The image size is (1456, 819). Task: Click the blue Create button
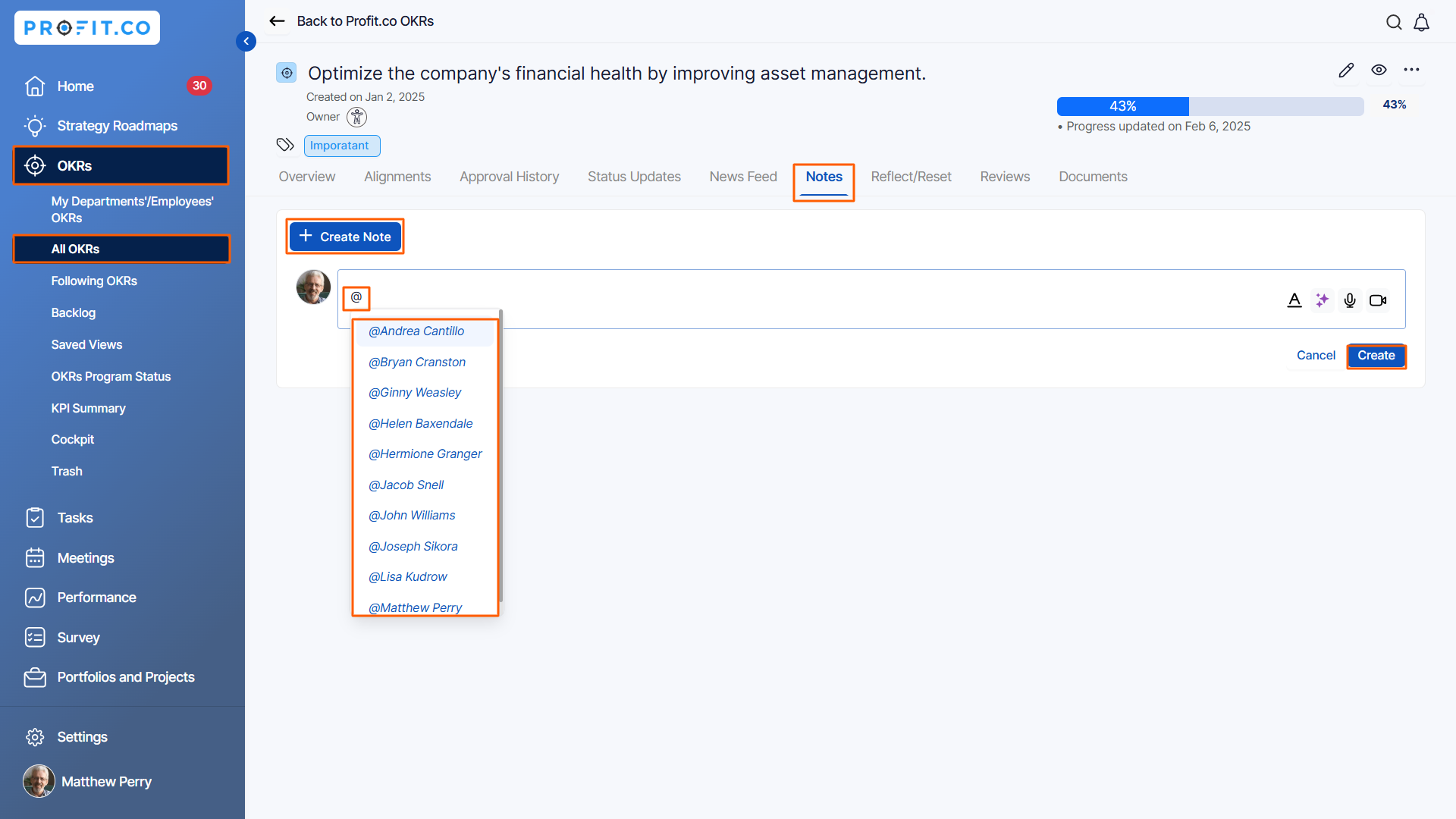[1376, 356]
